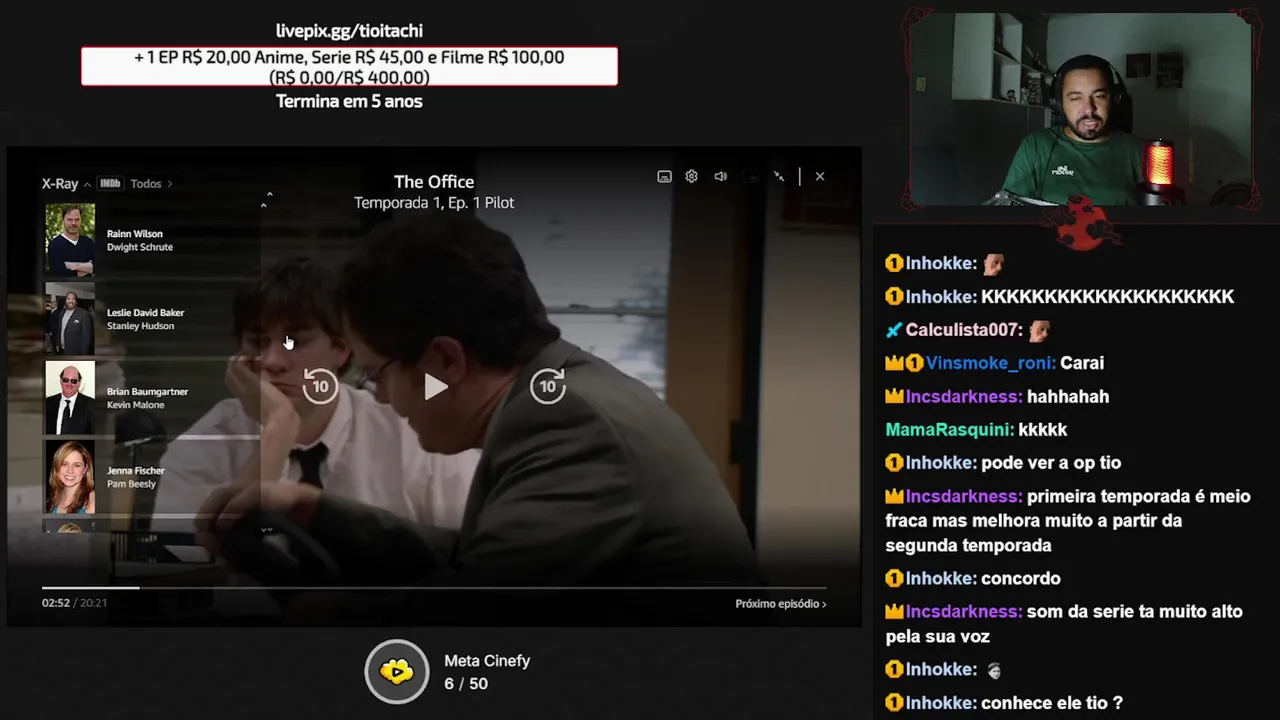Click The Office title text

pos(434,182)
